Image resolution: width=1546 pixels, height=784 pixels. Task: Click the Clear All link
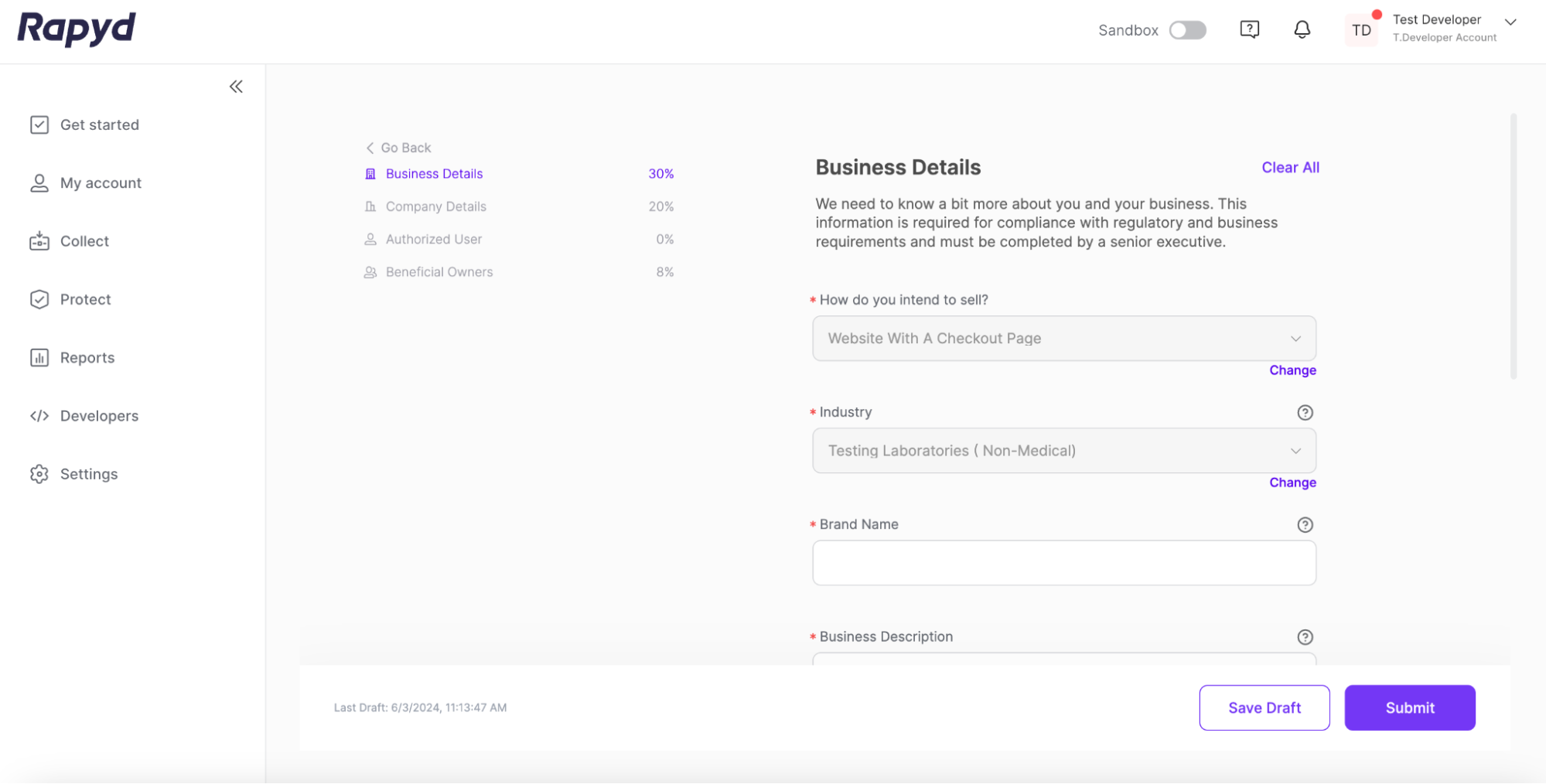pyautogui.click(x=1290, y=167)
